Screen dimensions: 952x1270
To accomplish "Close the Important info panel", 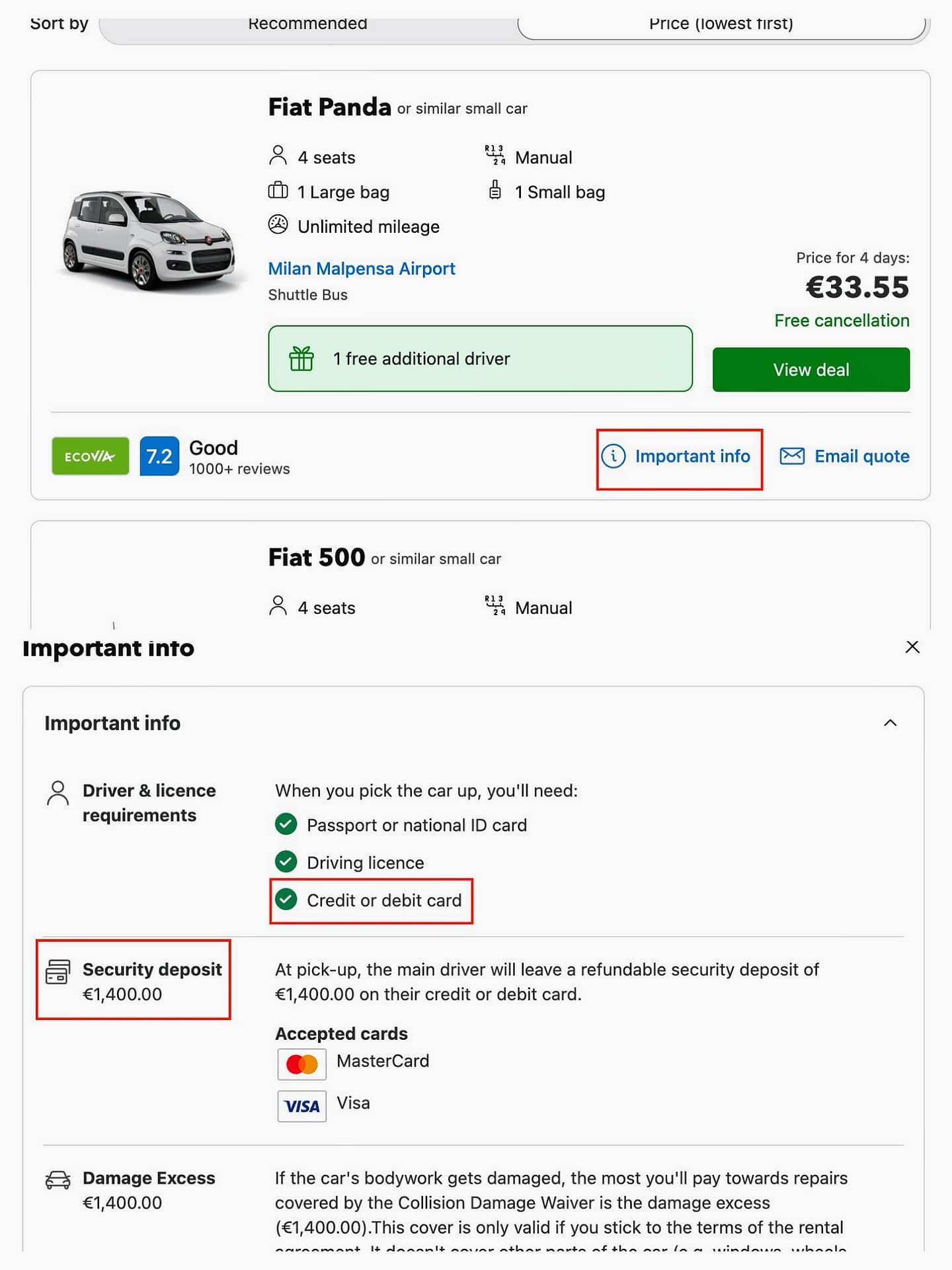I will tap(912, 647).
